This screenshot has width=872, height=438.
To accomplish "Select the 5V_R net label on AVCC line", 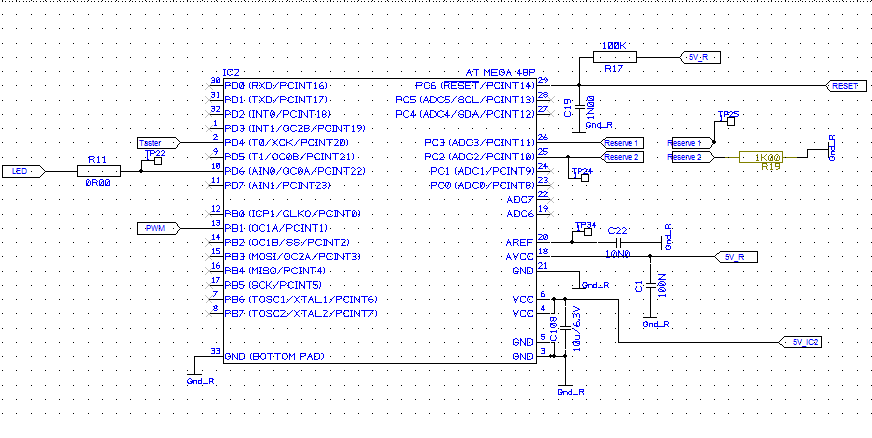I will click(735, 257).
